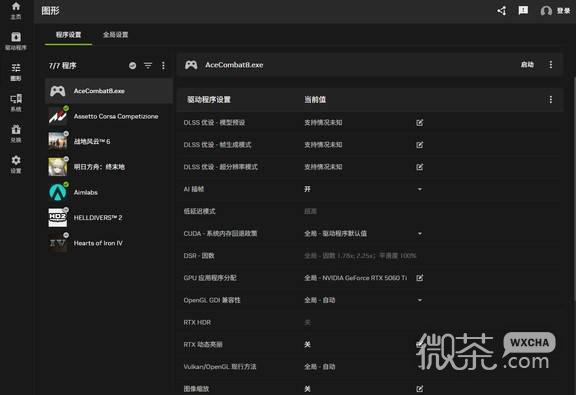Viewport: 576px width, 395px height.
Task: Select Aimlabs in the program list
Action: [109, 192]
